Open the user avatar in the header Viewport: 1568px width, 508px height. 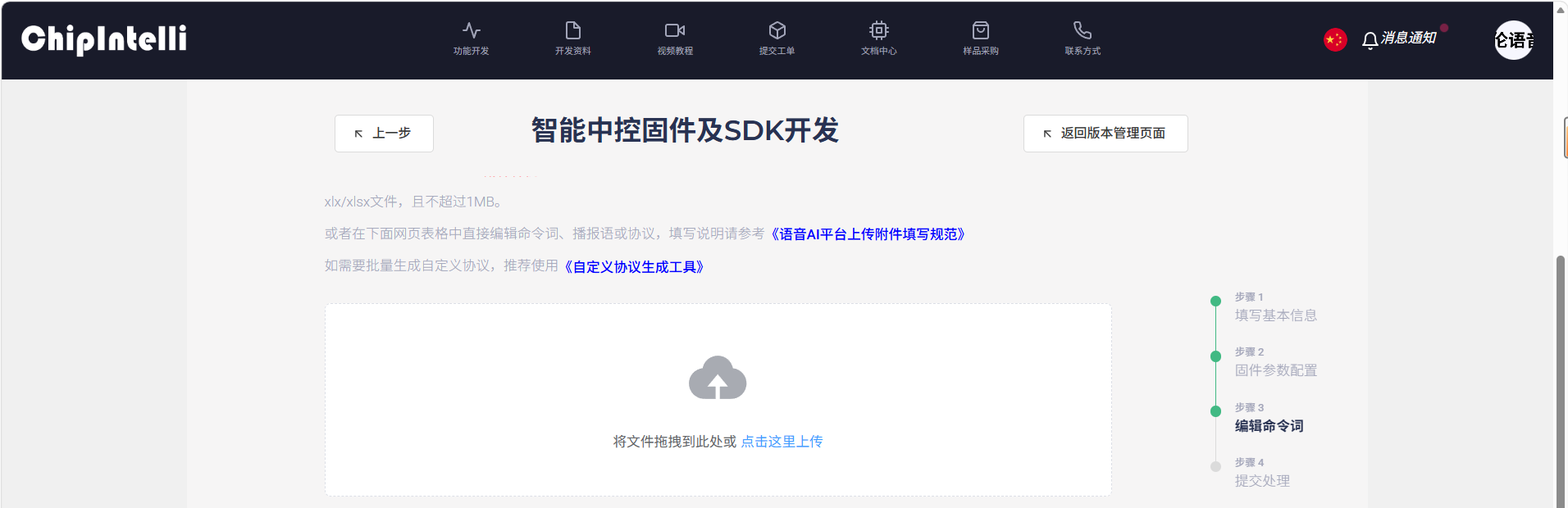pyautogui.click(x=1514, y=40)
